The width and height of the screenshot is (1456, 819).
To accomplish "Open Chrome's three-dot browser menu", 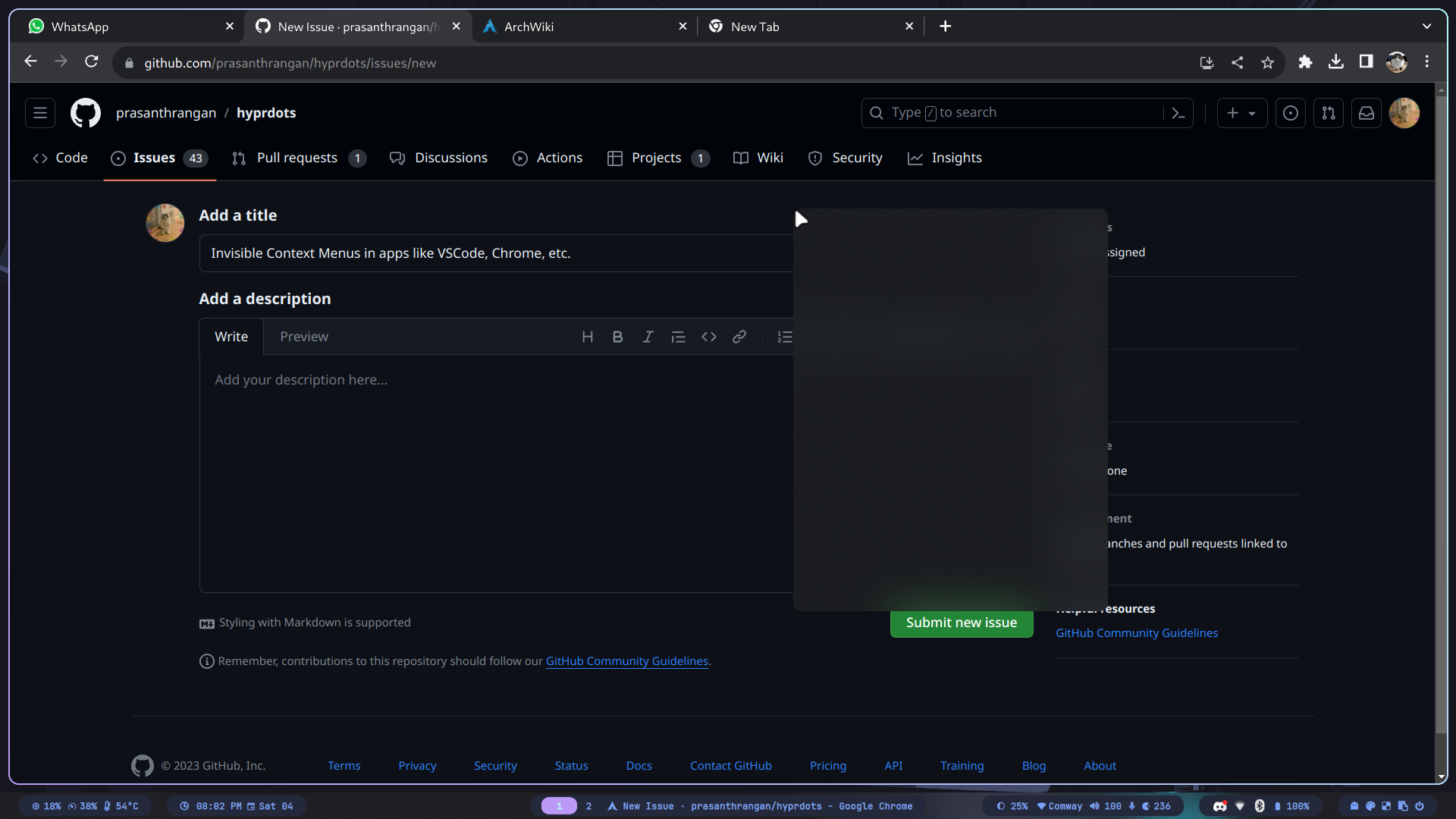I will [1427, 61].
